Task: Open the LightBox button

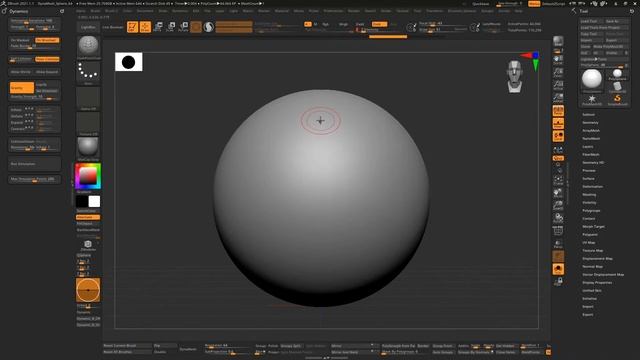Action: 88,27
